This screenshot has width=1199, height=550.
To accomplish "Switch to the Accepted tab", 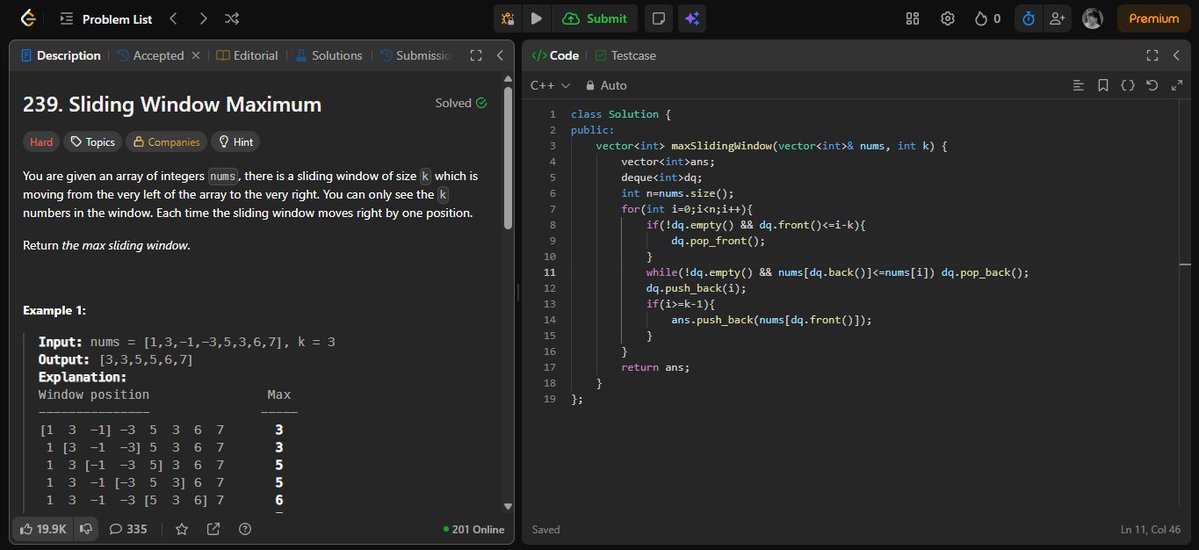I will [150, 56].
